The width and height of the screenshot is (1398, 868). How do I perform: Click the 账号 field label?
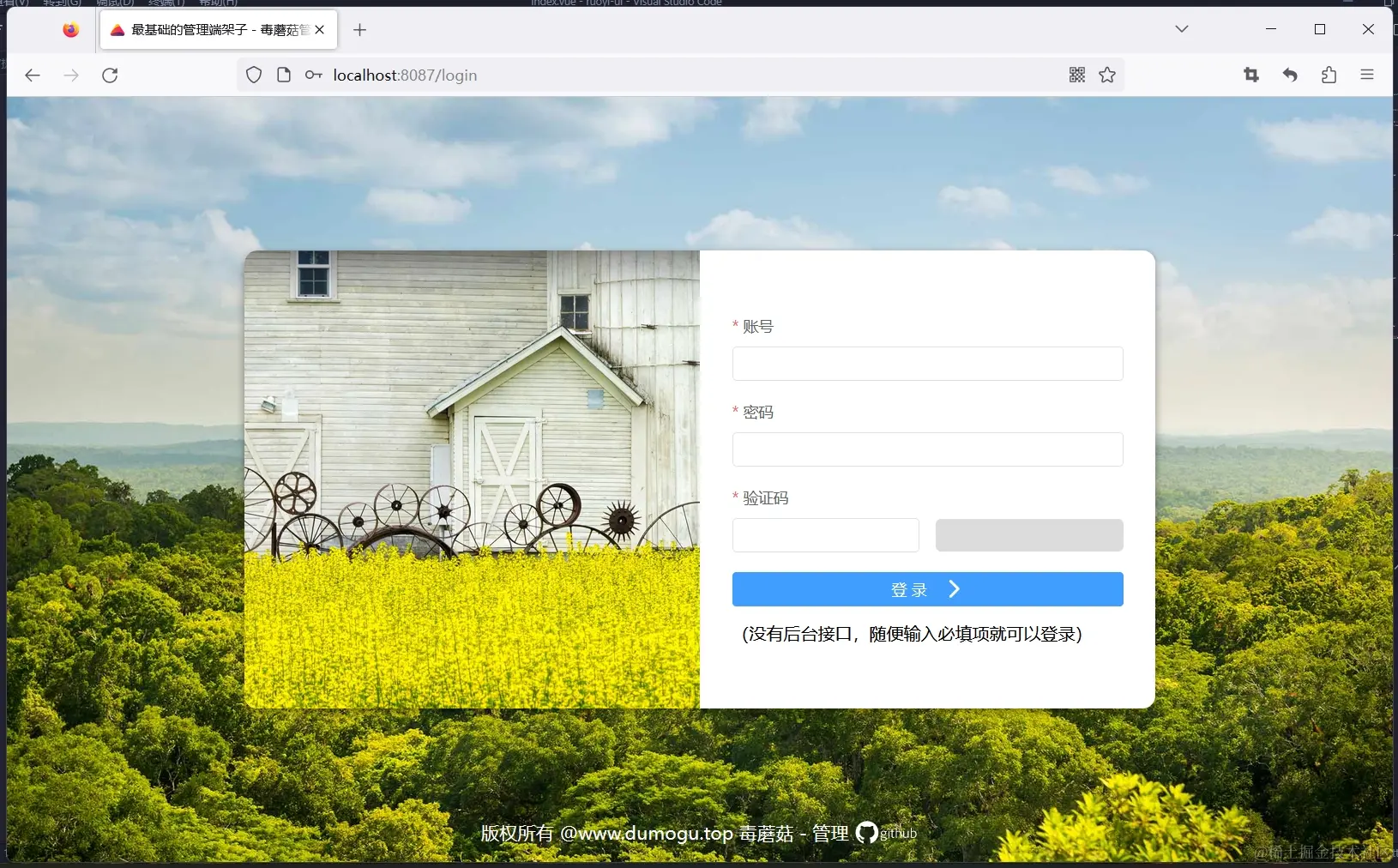coord(758,327)
